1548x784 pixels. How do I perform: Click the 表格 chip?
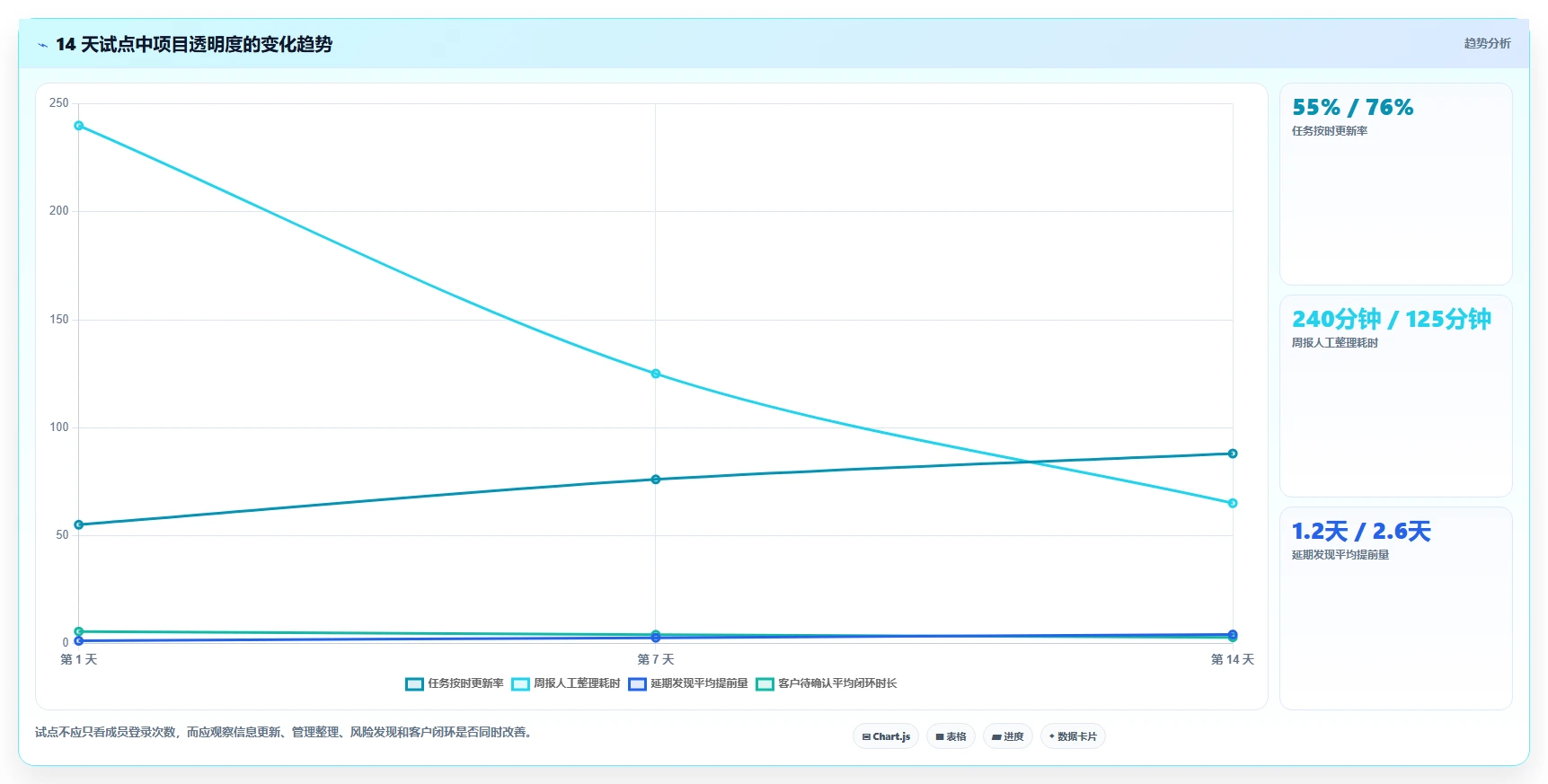(x=951, y=736)
